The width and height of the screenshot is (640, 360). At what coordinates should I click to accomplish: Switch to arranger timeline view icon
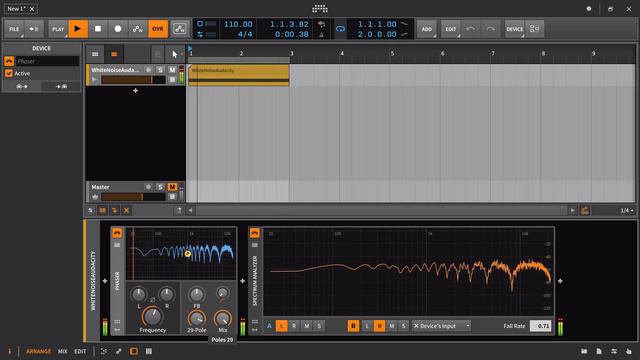click(114, 54)
